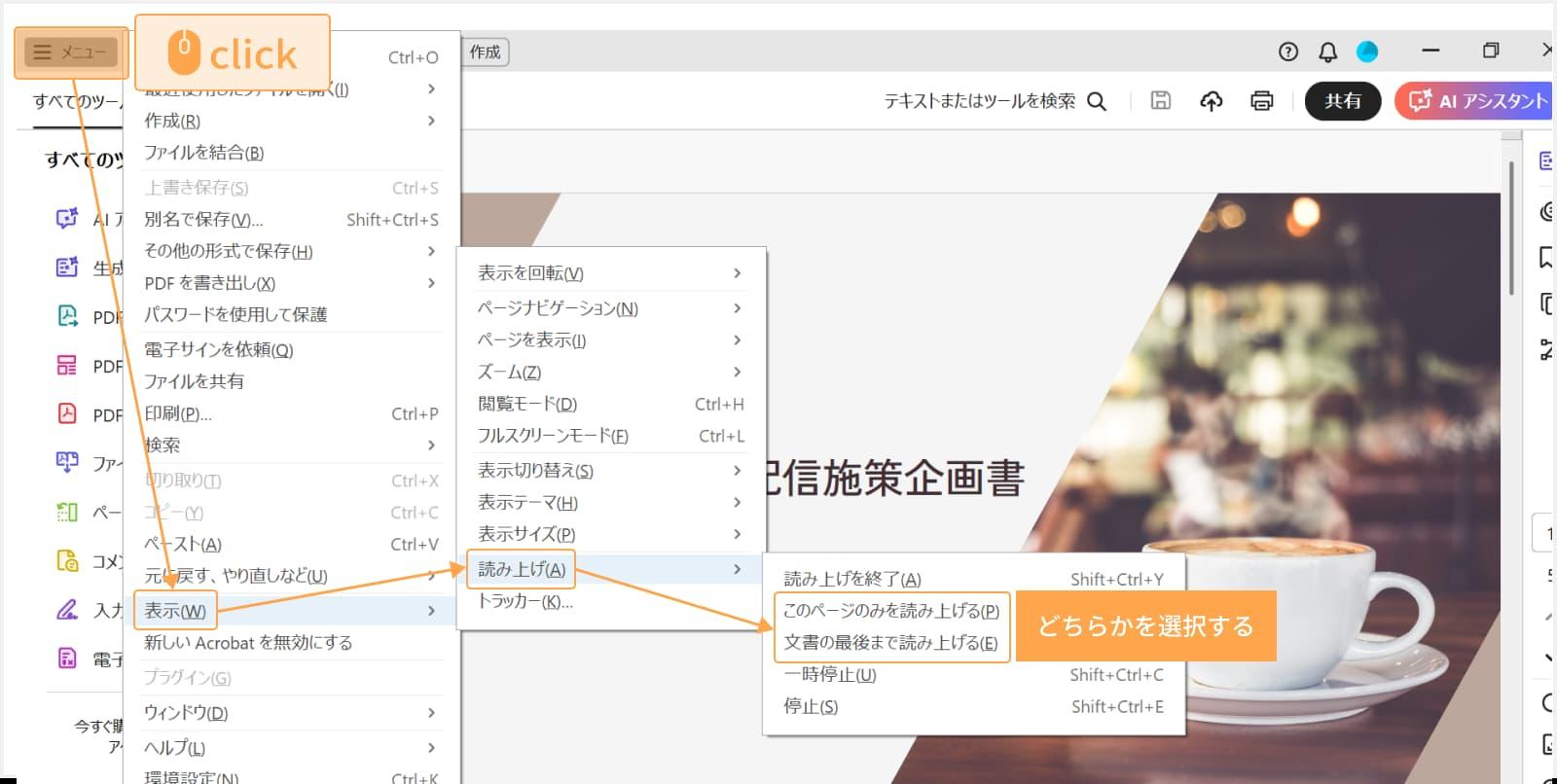Viewport: 1557px width, 784px height.
Task: Click the document vertical scrollbar
Action: [x=1511, y=228]
